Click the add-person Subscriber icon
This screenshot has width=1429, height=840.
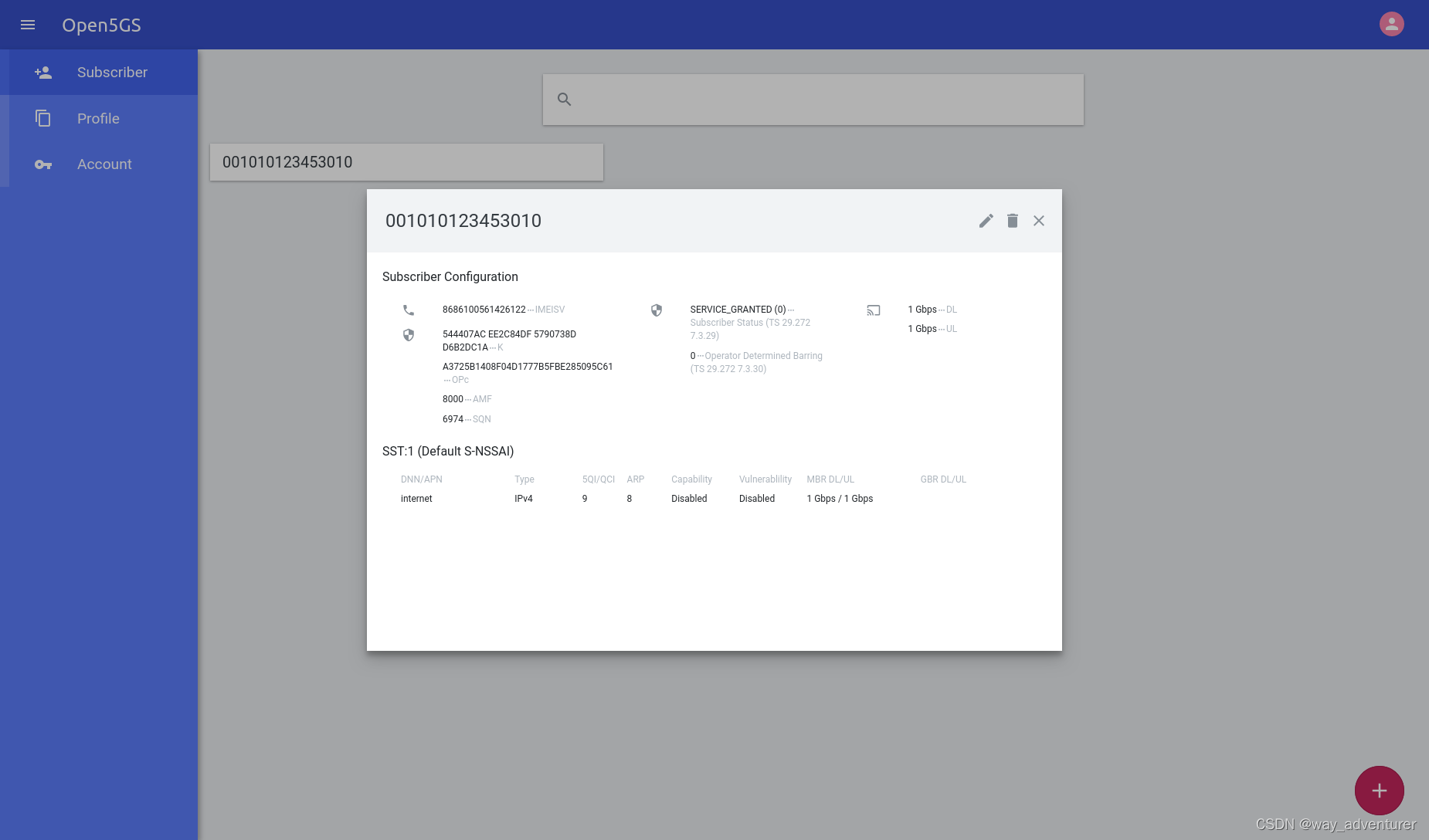tap(43, 73)
